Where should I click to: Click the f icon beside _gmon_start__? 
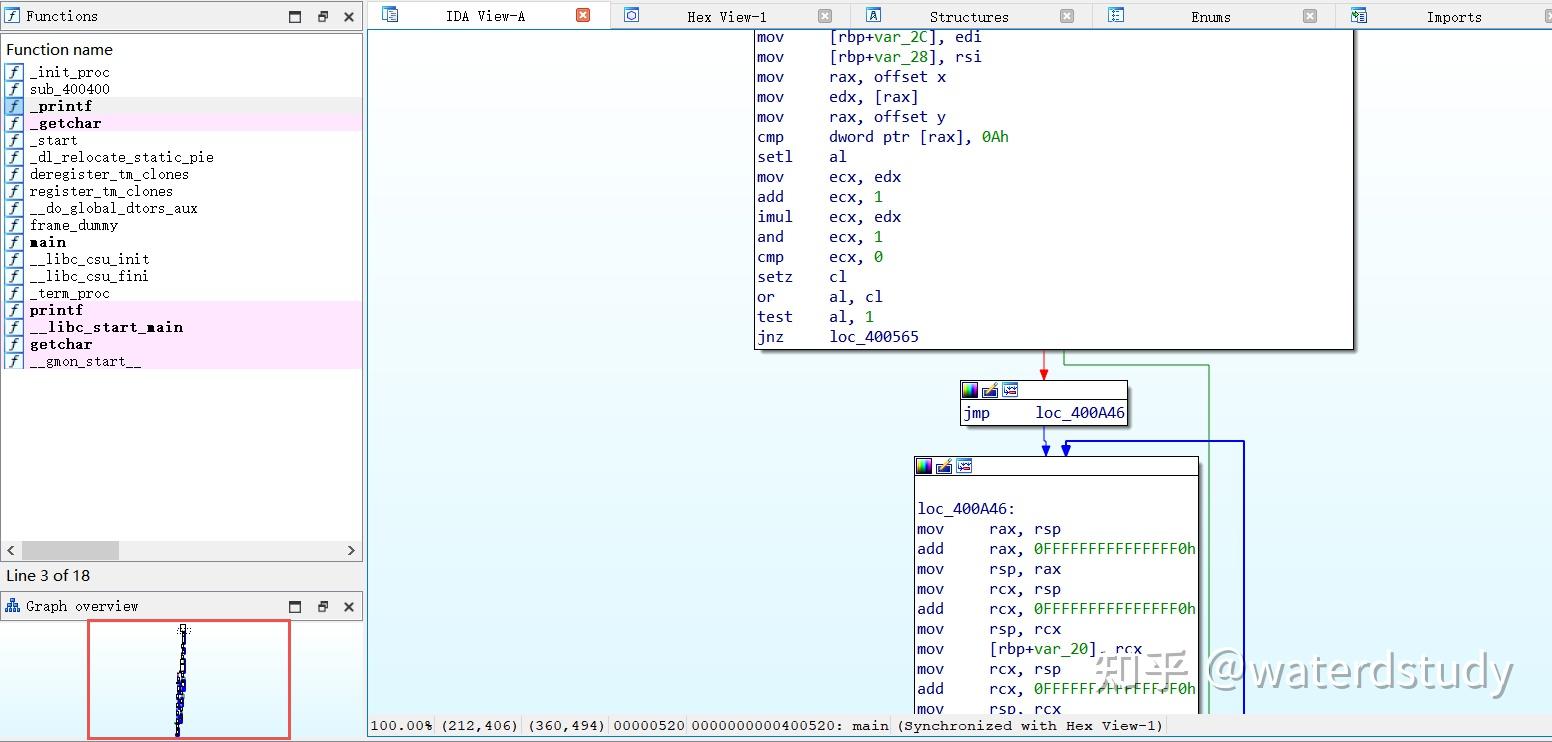tap(13, 361)
